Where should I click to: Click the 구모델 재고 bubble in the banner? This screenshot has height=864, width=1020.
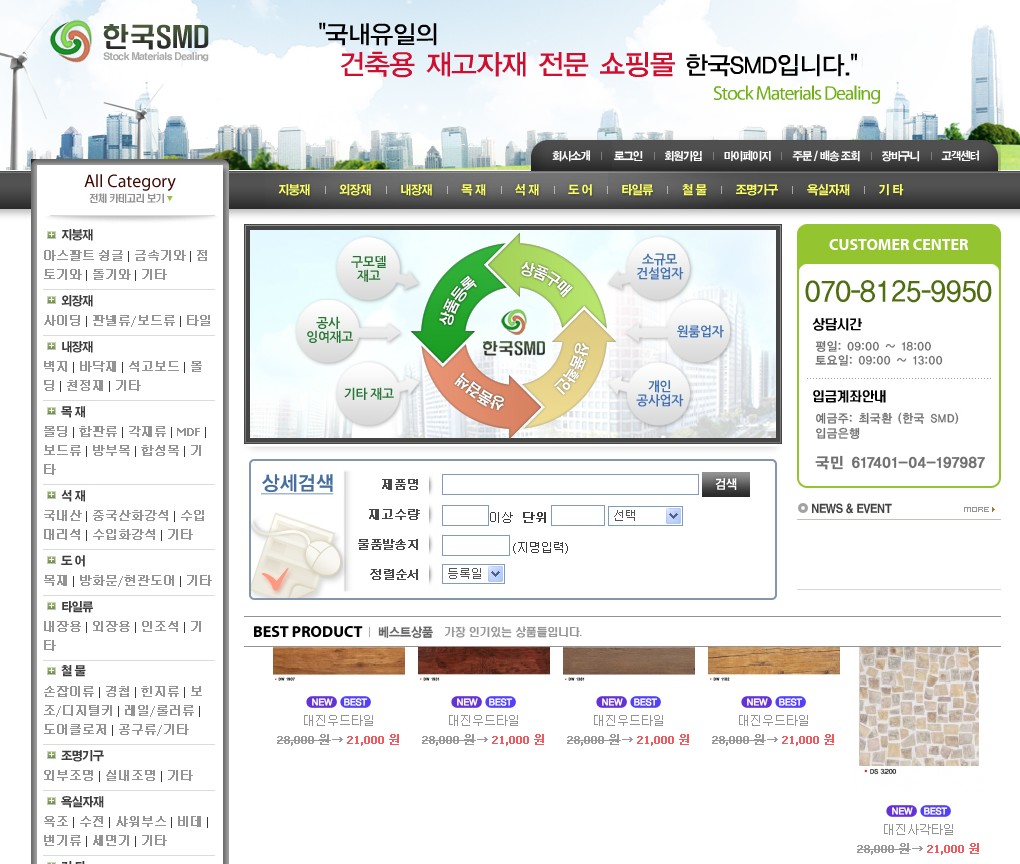(368, 268)
